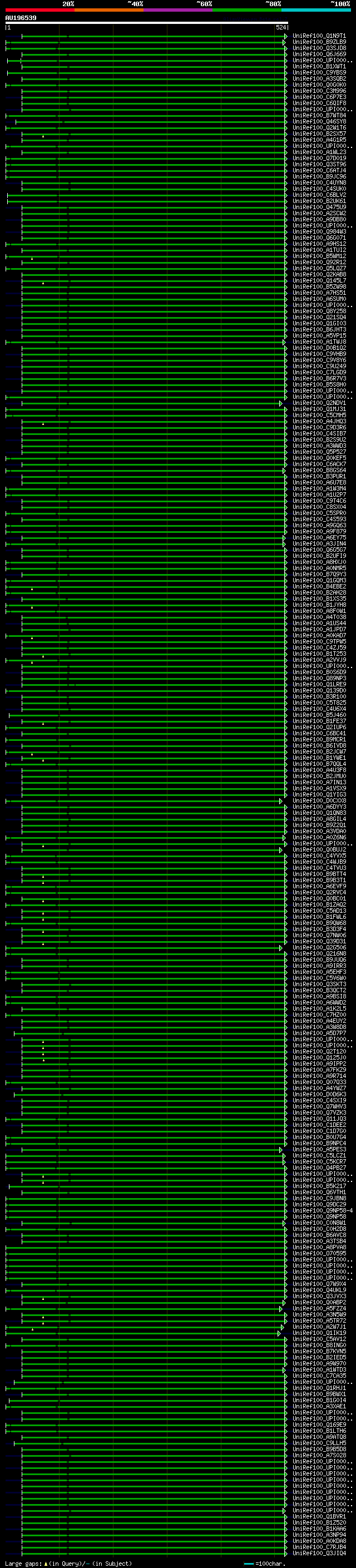Viewport: 356px width, 1568px height.
Task: Select hit label UniRef100_A7IN13
Action: tap(319, 782)
